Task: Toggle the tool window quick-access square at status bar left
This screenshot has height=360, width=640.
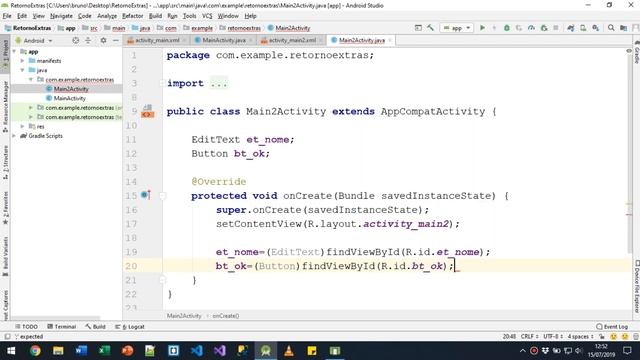Action: coord(7,336)
